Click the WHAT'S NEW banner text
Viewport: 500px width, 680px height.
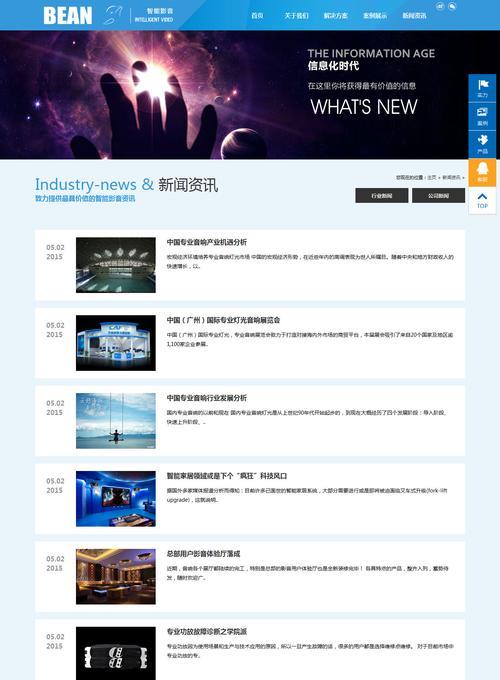(364, 107)
